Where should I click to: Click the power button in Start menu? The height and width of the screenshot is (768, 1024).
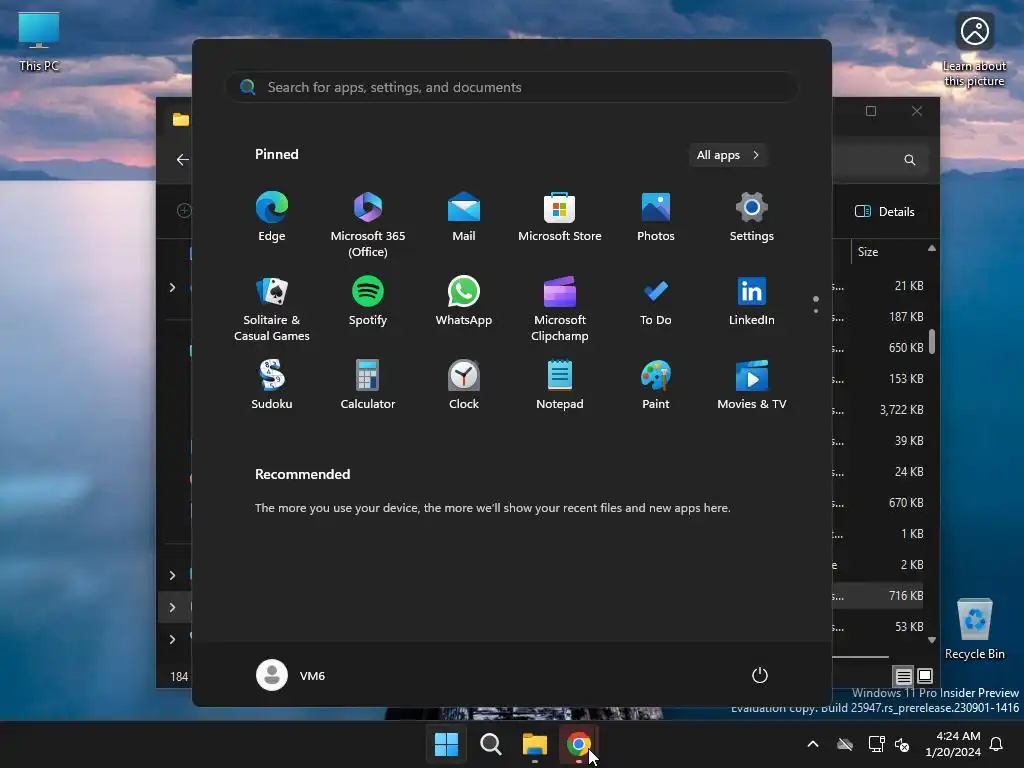click(760, 675)
